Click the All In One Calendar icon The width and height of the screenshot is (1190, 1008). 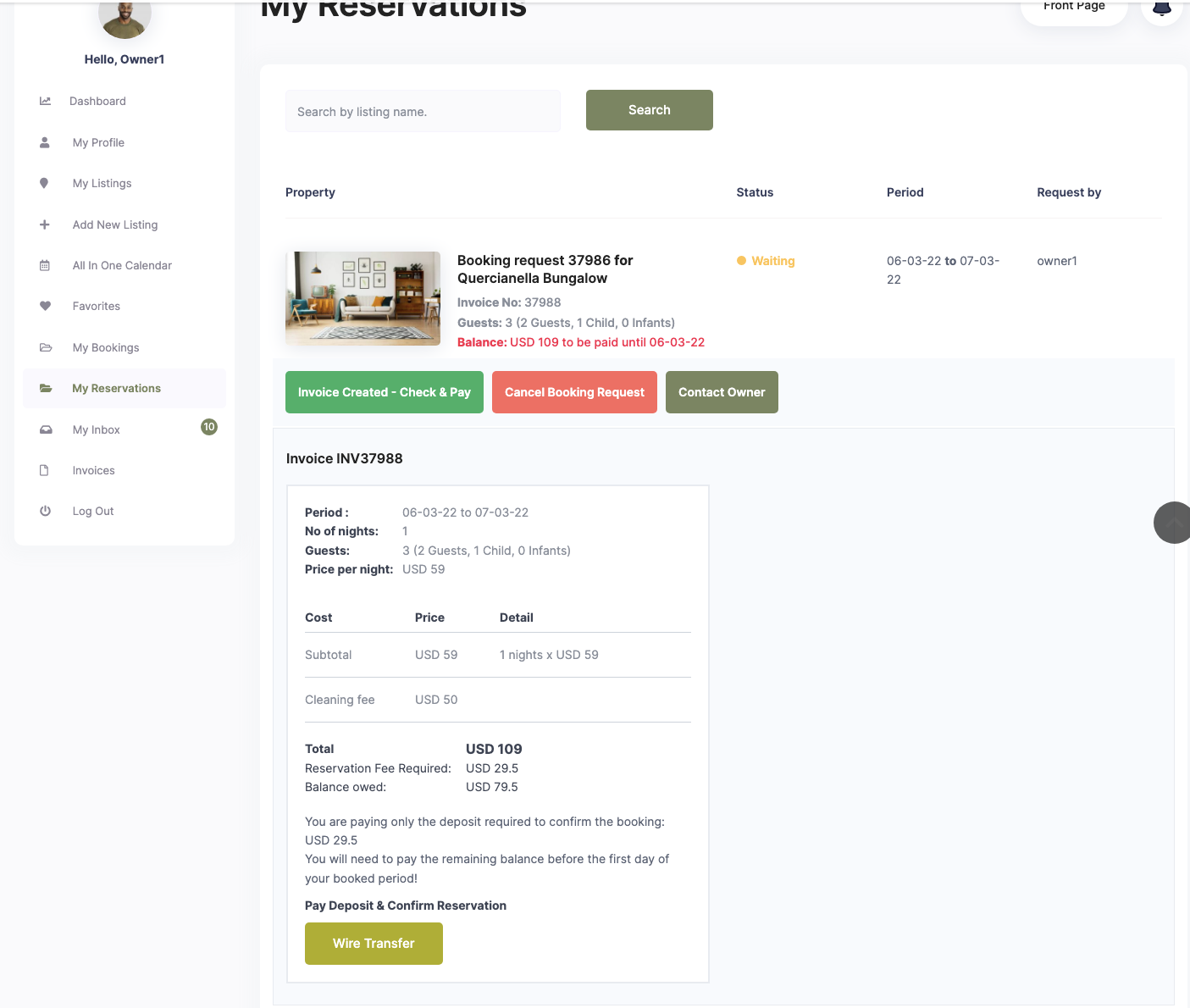[45, 265]
